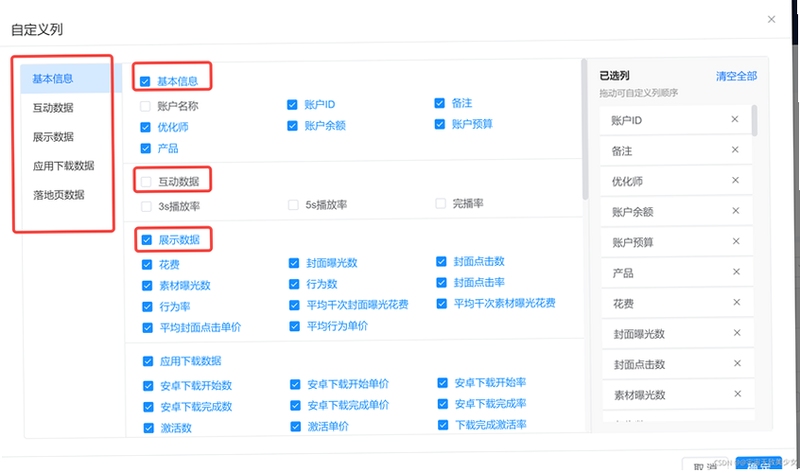The height and width of the screenshot is (473, 800).
Task: Go to the 应用下载数据 category
Action: [x=63, y=166]
